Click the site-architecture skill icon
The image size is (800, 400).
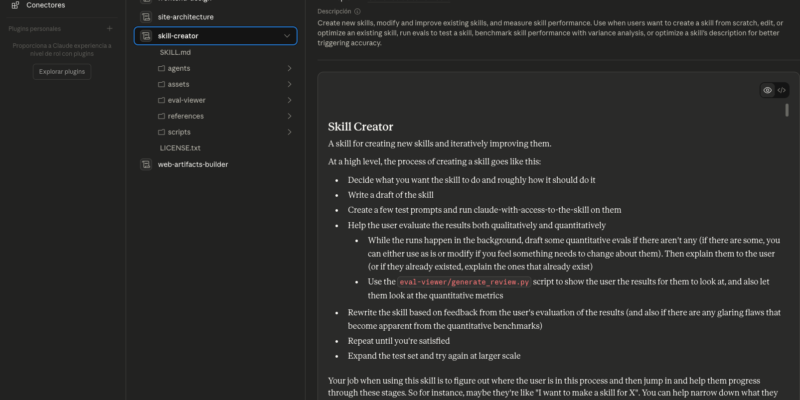[146, 17]
